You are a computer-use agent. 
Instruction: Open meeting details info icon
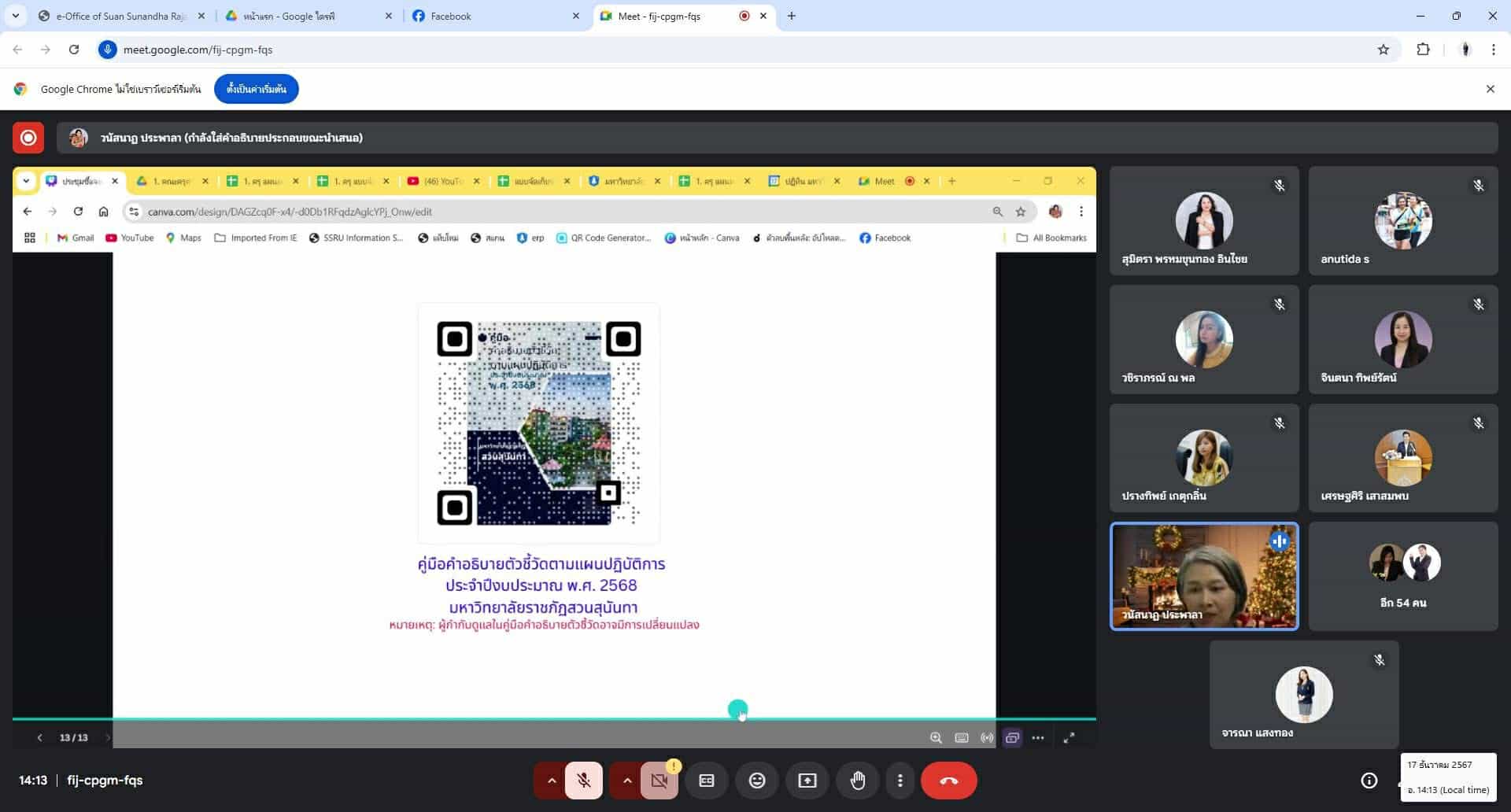[1369, 781]
